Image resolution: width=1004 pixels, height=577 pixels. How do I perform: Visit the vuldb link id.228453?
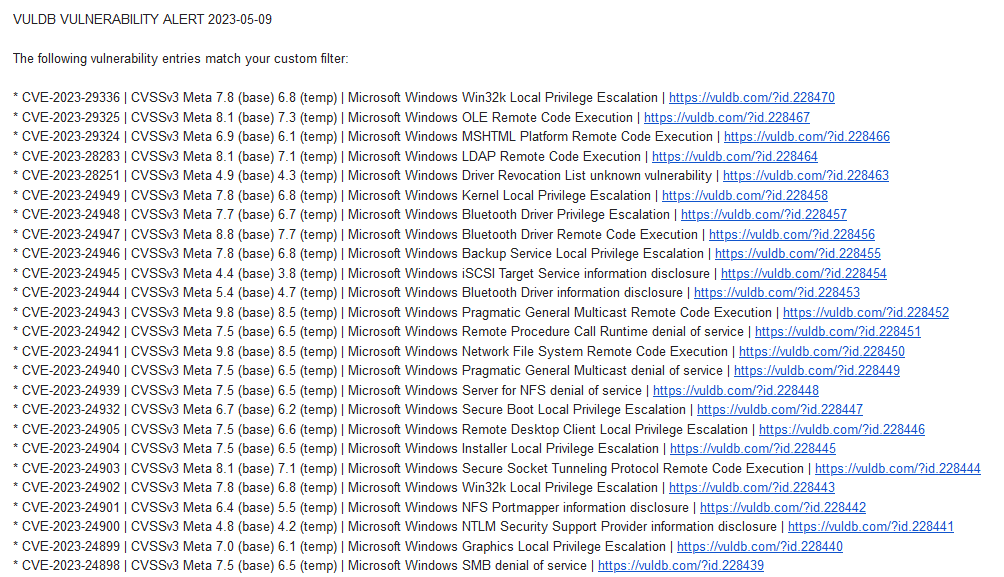pyautogui.click(x=777, y=293)
